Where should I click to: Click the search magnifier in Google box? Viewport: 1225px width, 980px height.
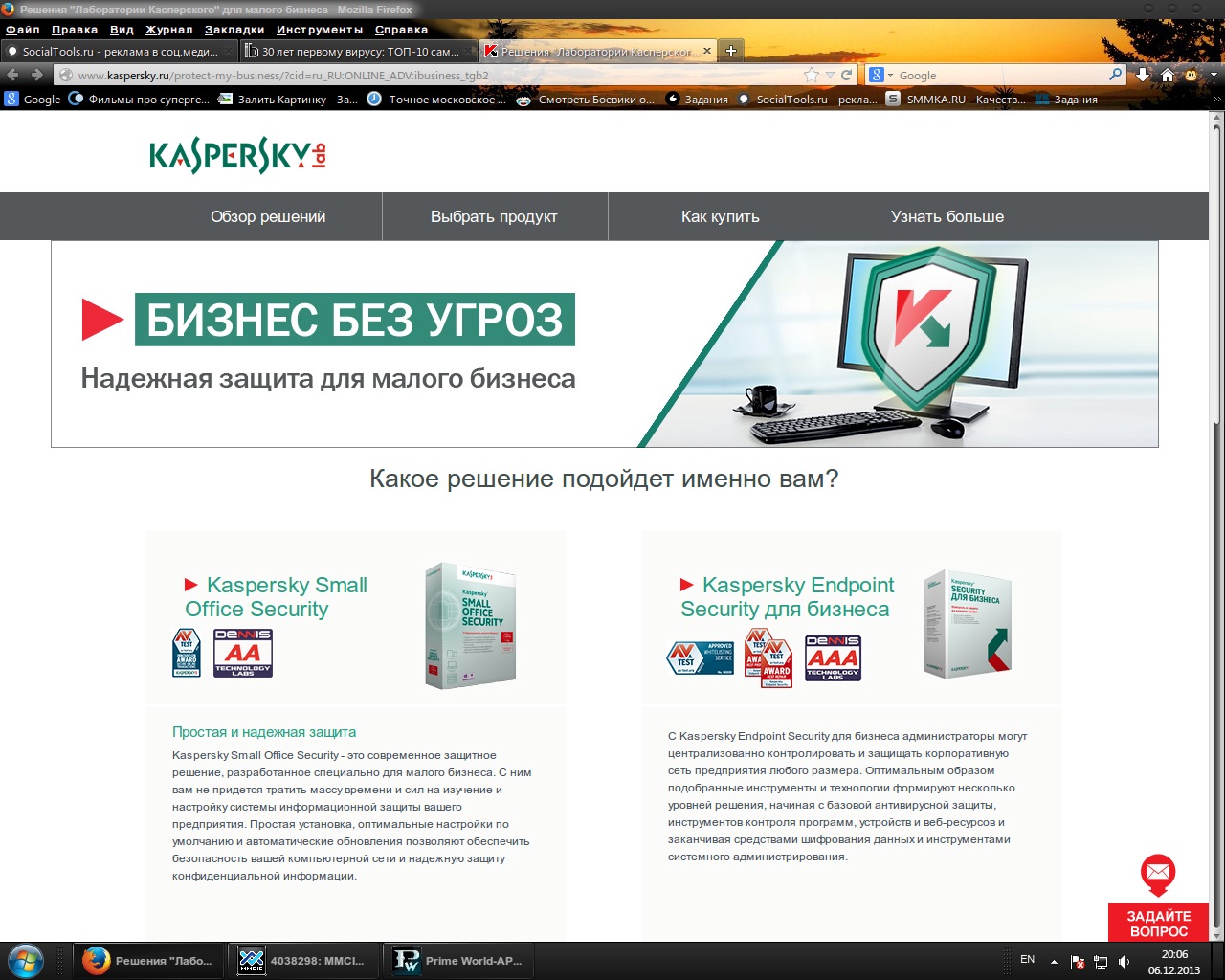(1115, 75)
